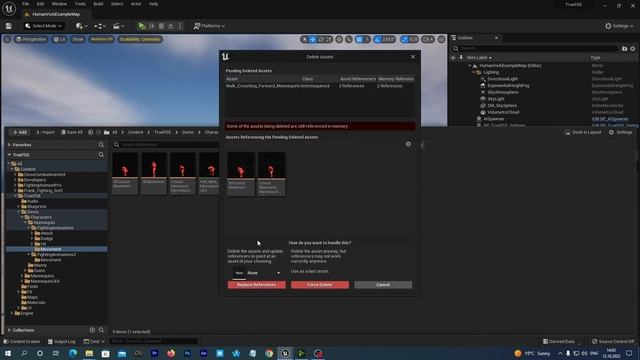This screenshot has width=640, height=360.
Task: Click Replace References button
Action: click(x=256, y=284)
